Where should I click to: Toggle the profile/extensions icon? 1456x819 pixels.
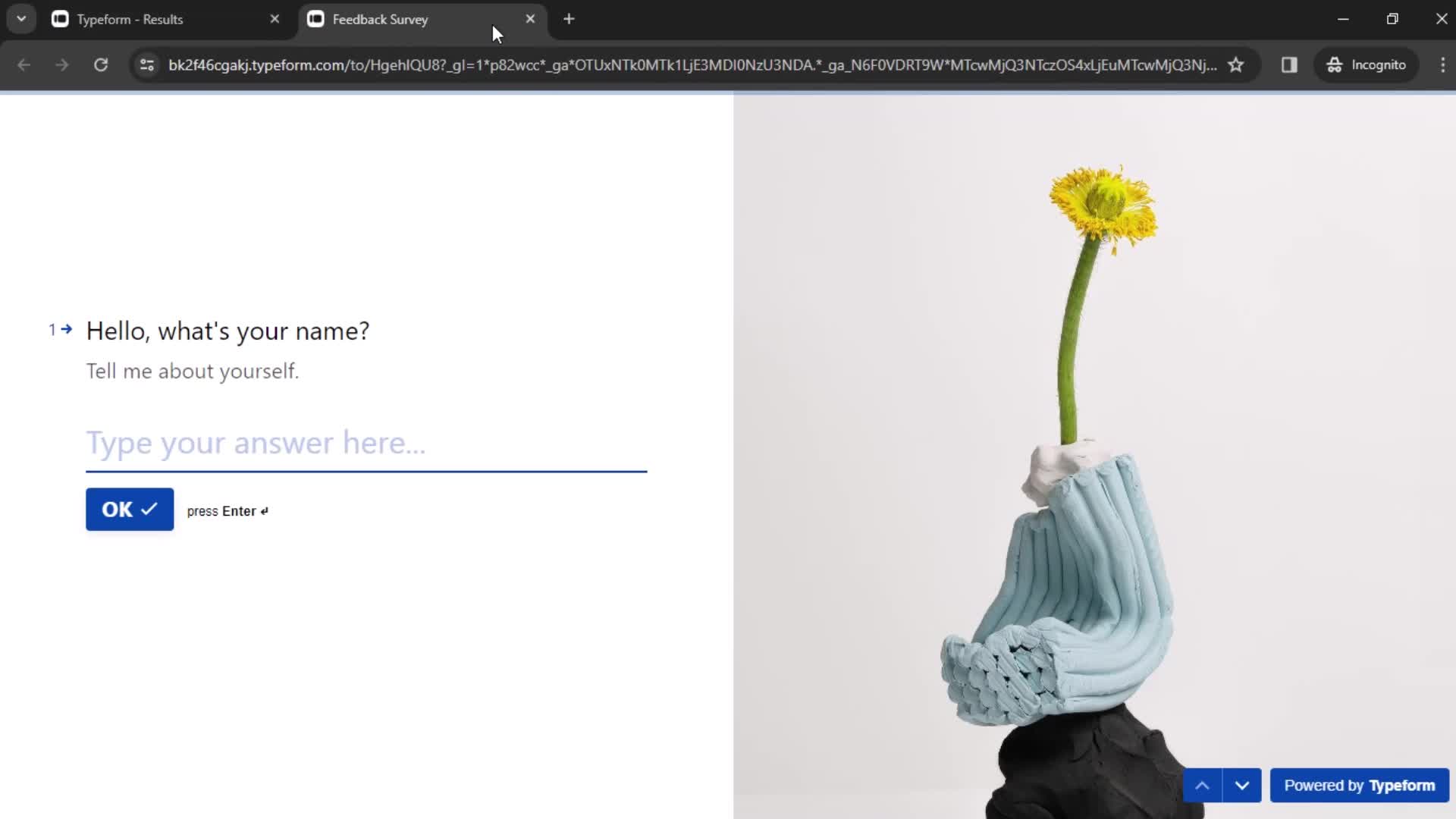1289,64
